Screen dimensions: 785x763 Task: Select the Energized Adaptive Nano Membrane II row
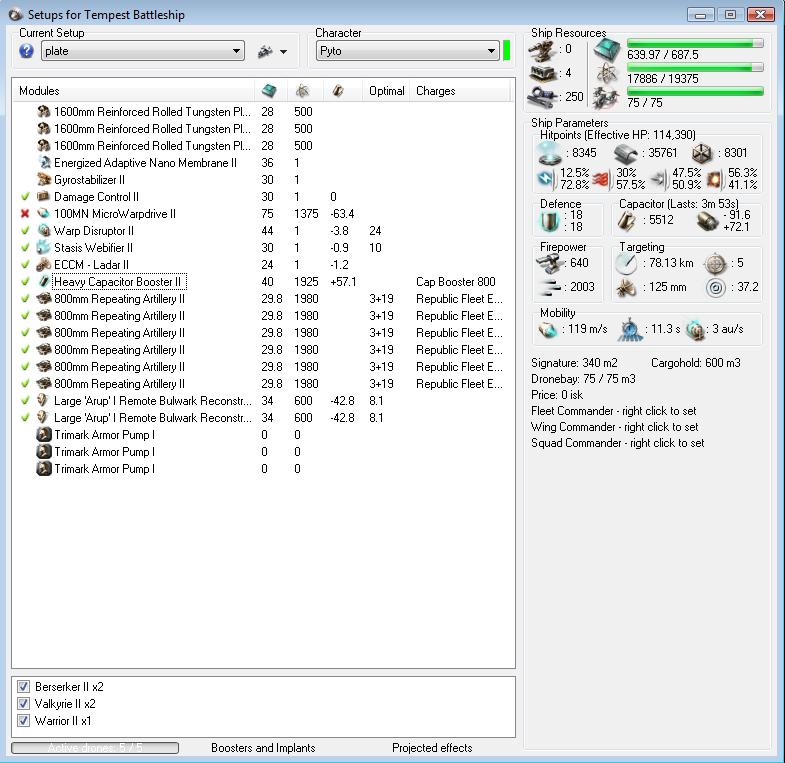[x=263, y=163]
